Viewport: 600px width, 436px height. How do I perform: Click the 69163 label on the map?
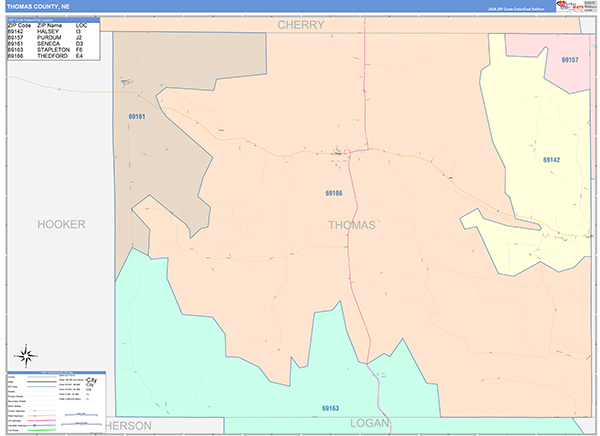click(x=330, y=408)
